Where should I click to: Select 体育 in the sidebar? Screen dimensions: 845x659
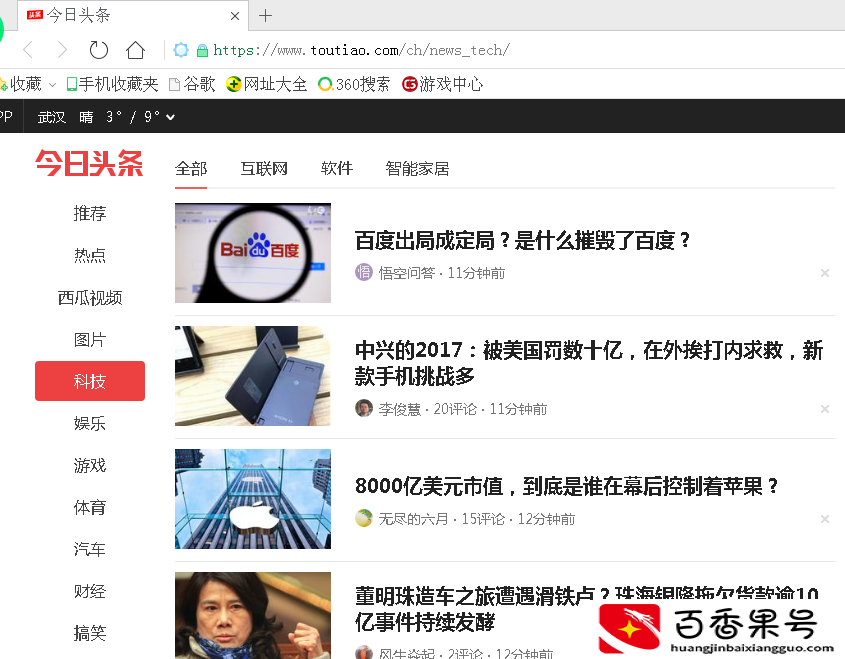coord(90,508)
